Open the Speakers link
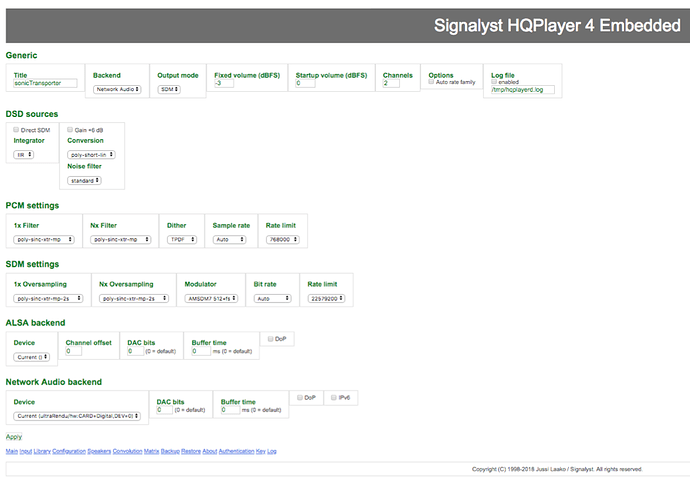Image resolution: width=690 pixels, height=489 pixels. coord(99,451)
